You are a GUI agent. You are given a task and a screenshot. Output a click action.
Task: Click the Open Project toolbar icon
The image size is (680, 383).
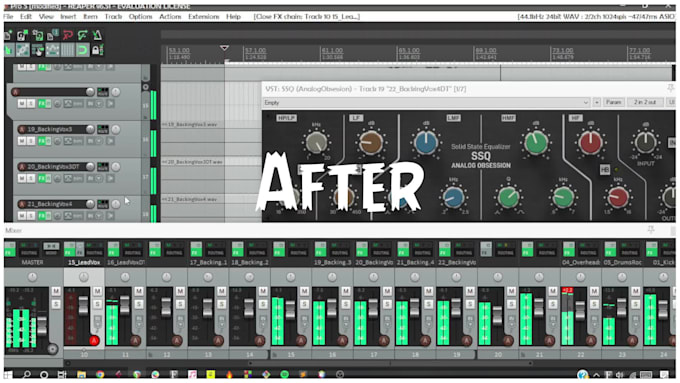tap(23, 35)
